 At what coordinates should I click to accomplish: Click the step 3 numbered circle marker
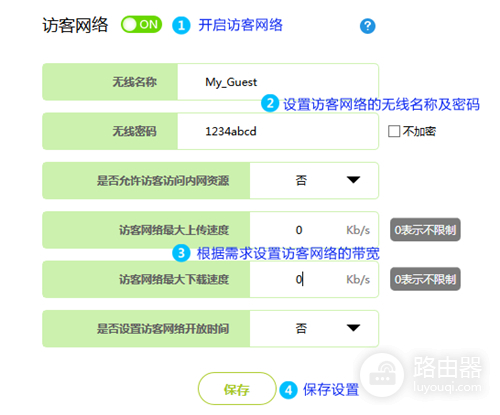click(x=181, y=253)
